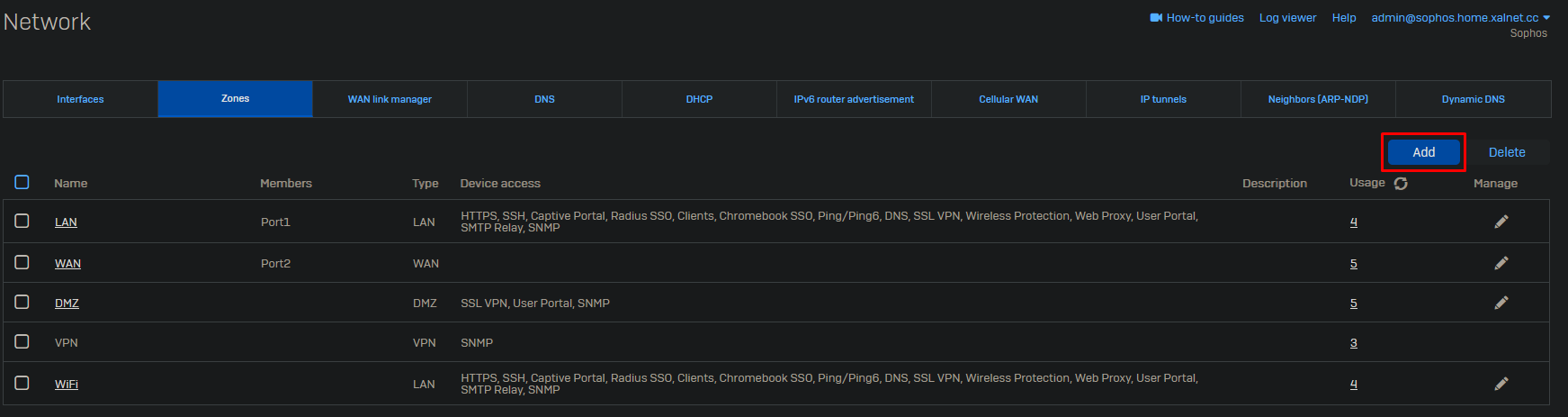The width and height of the screenshot is (1568, 417).
Task: Check the LAN zone row checkbox
Action: pos(22,221)
